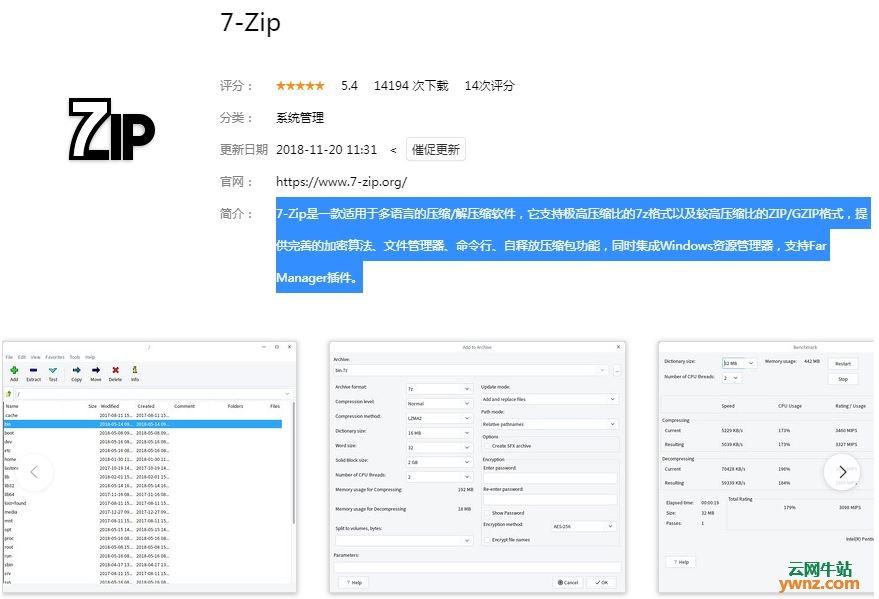Click the file list vertical scrollbar
879x599 pixels.
293,465
